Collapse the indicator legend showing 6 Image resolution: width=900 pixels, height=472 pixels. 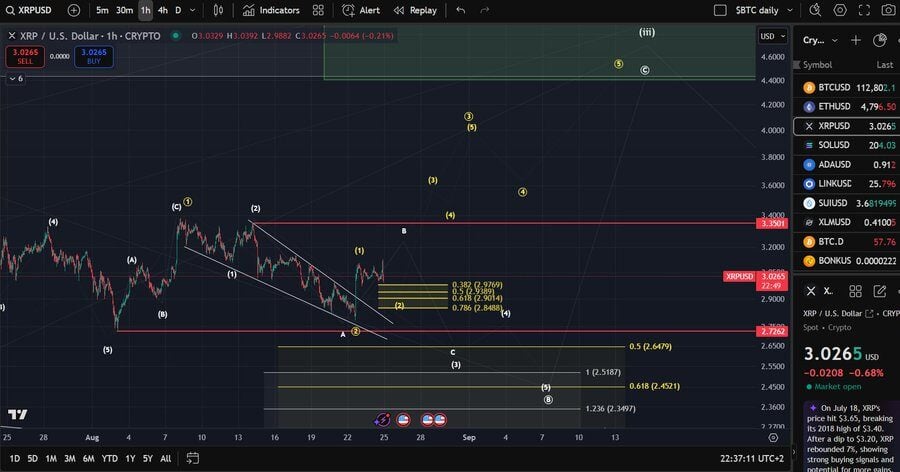[x=16, y=78]
